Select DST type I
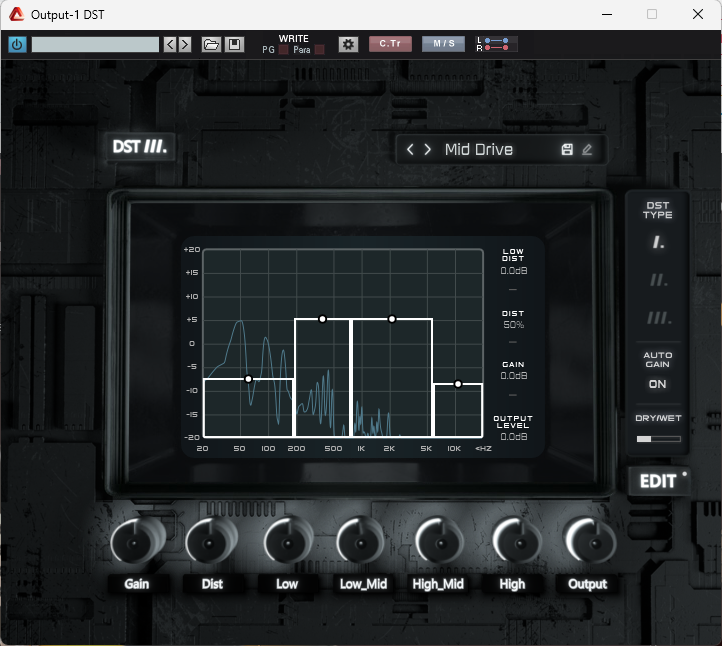 (x=658, y=242)
